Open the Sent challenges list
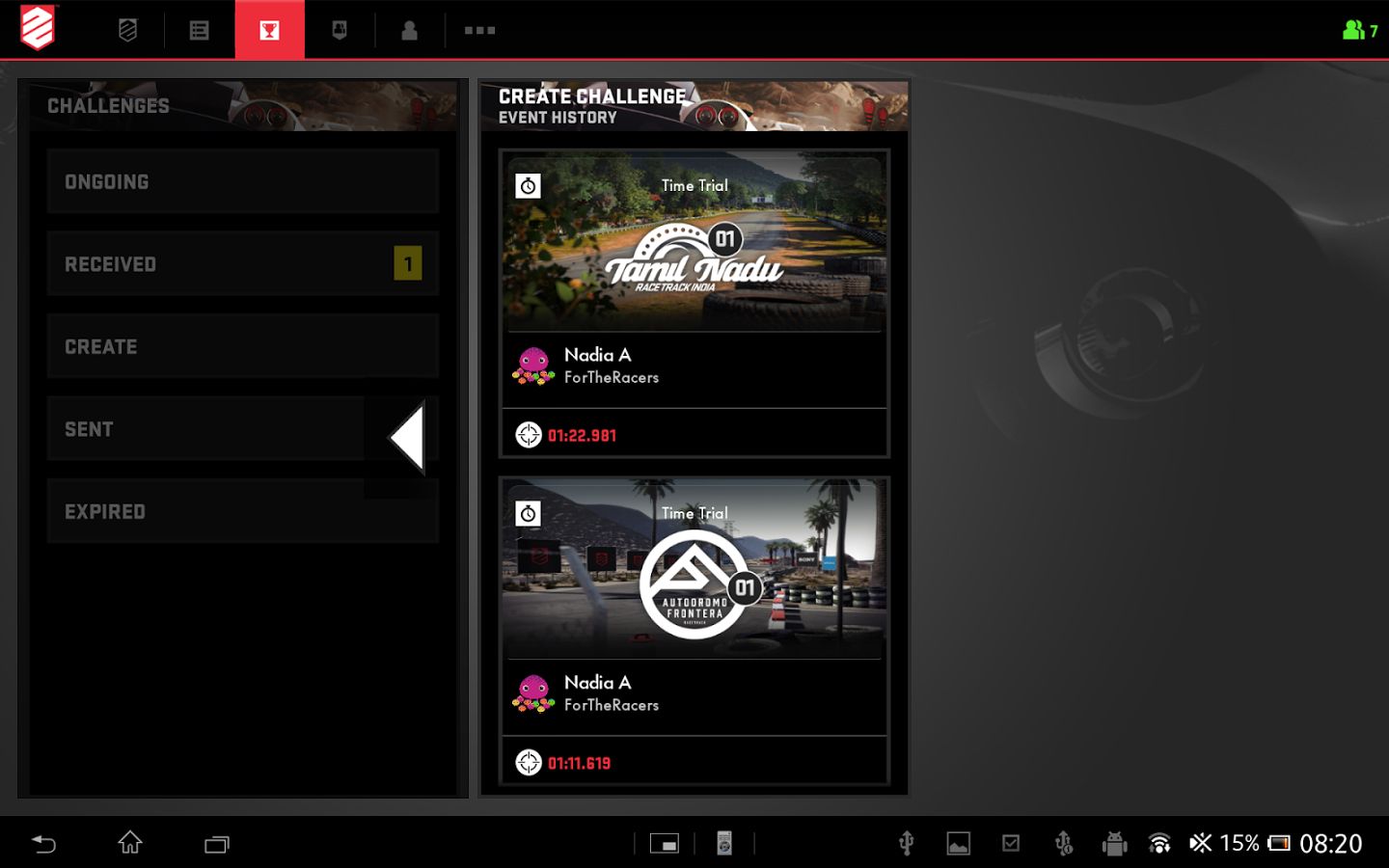 (x=203, y=429)
